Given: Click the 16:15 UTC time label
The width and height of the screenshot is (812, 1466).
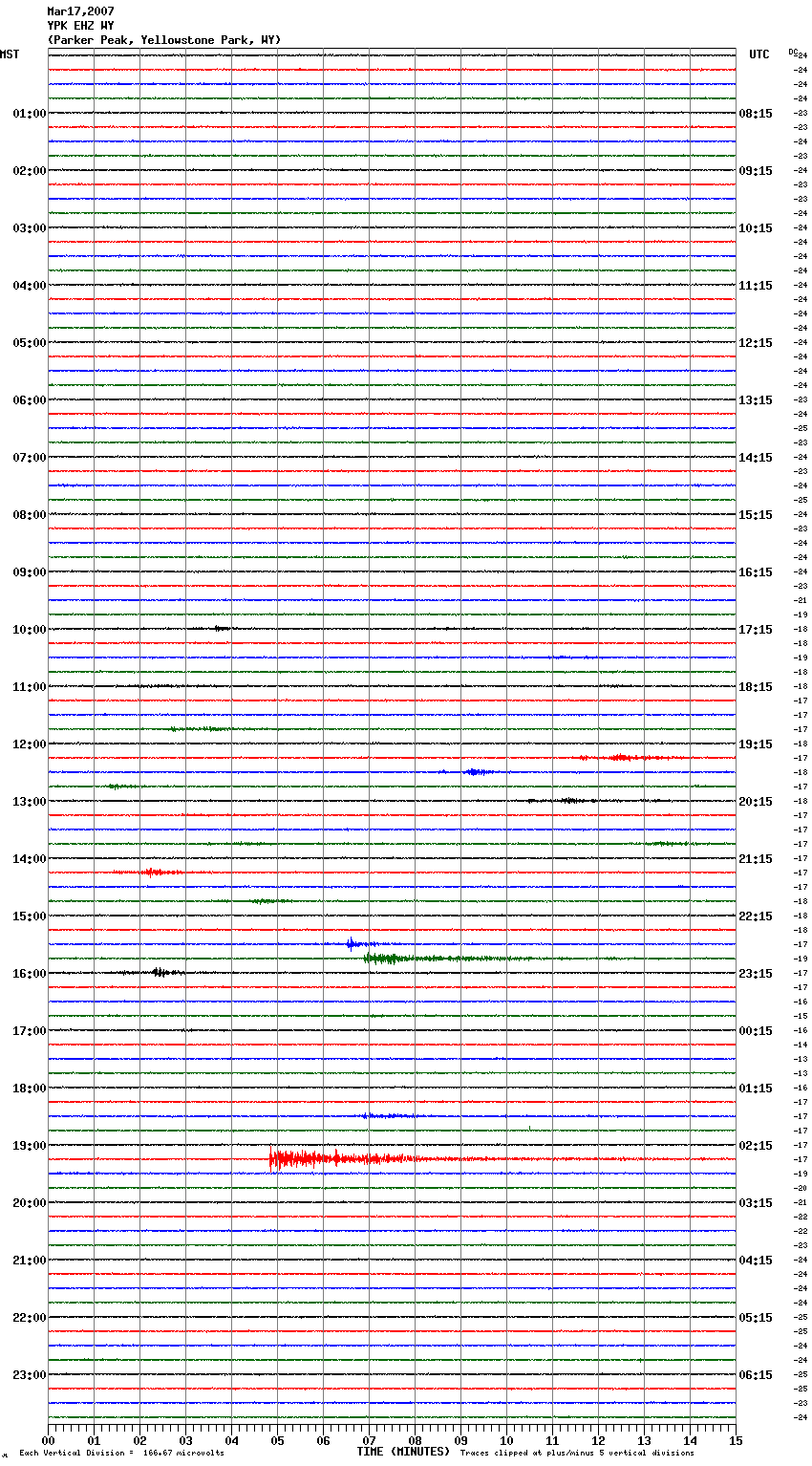Looking at the screenshot, I should coord(756,572).
